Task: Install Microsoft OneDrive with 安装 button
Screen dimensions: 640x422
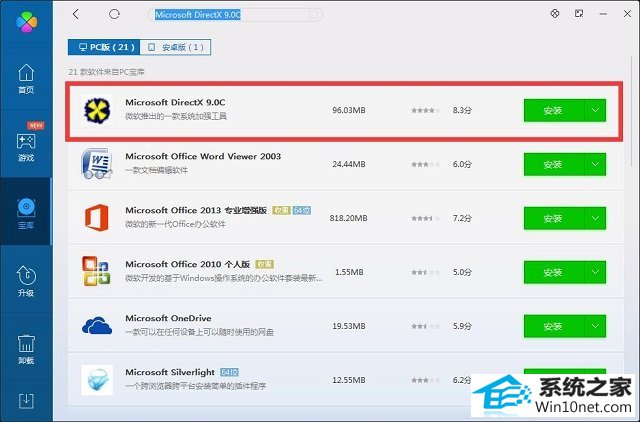Action: (554, 326)
